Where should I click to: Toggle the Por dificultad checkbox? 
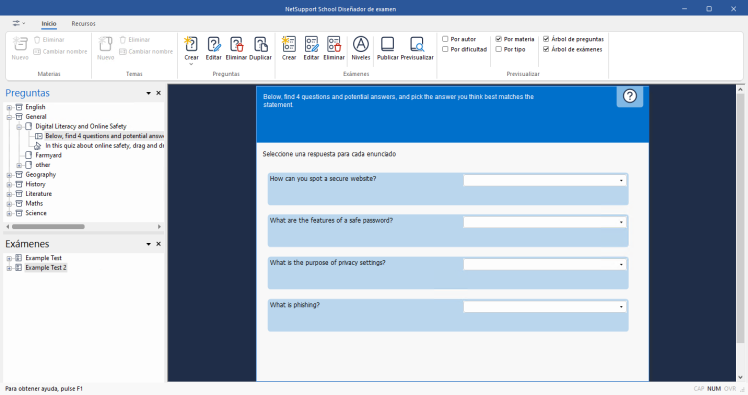pyautogui.click(x=445, y=49)
